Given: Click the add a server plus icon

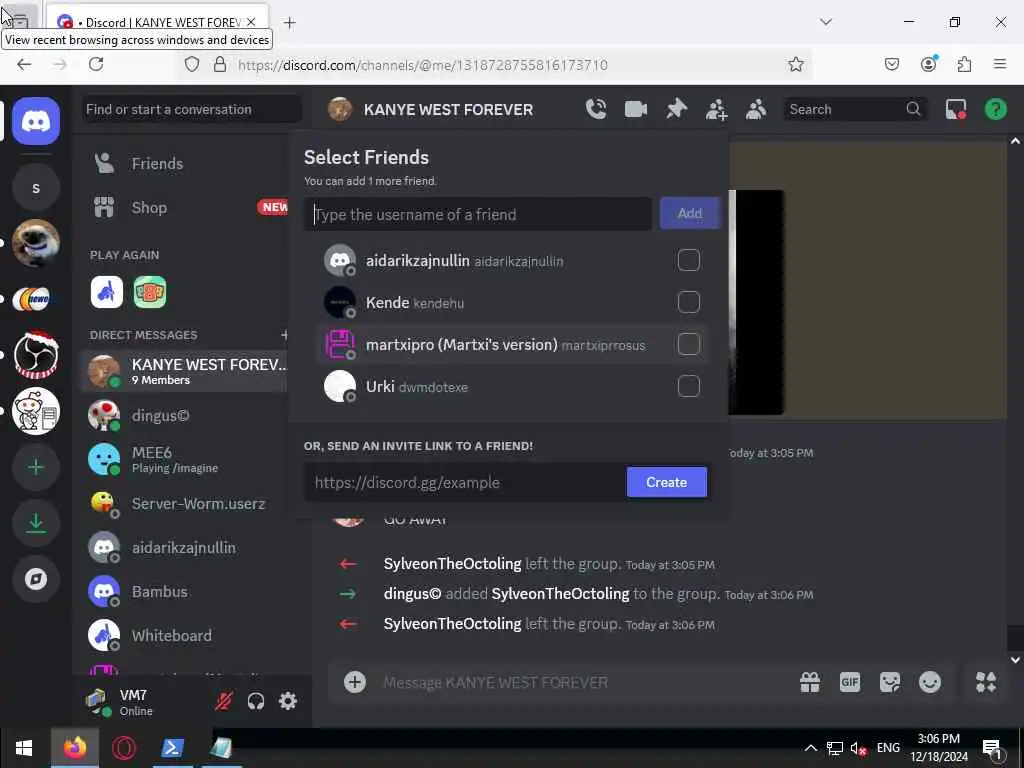Looking at the screenshot, I should tap(36, 467).
